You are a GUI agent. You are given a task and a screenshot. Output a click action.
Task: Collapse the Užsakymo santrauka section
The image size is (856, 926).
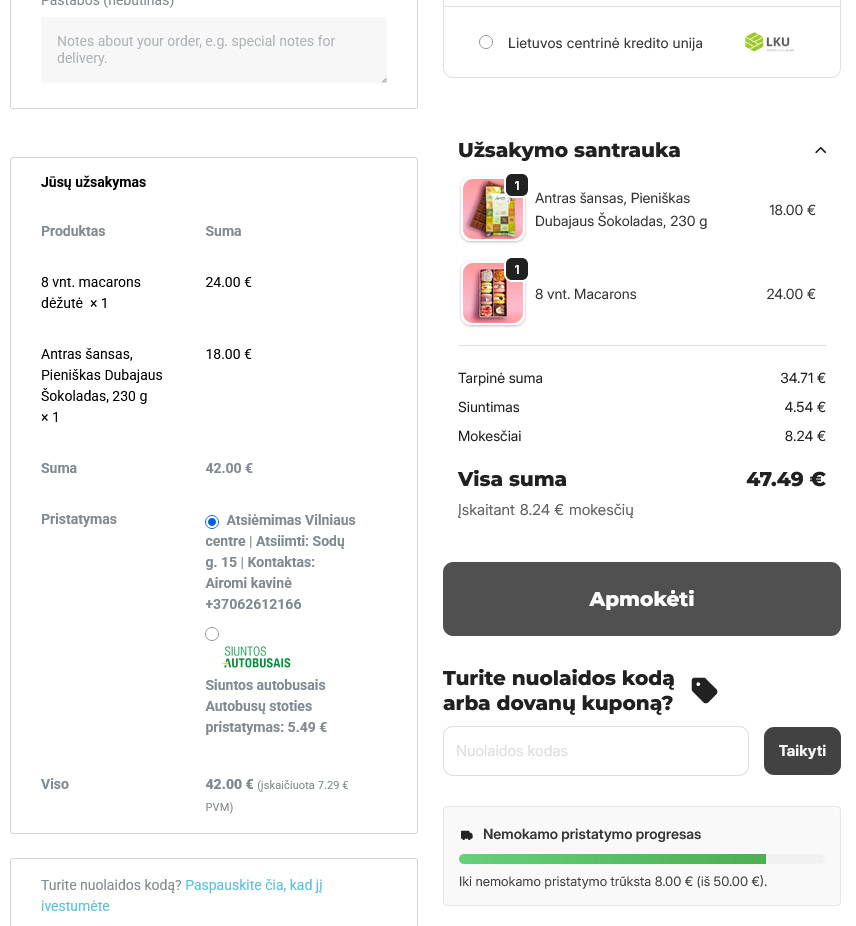pos(821,150)
